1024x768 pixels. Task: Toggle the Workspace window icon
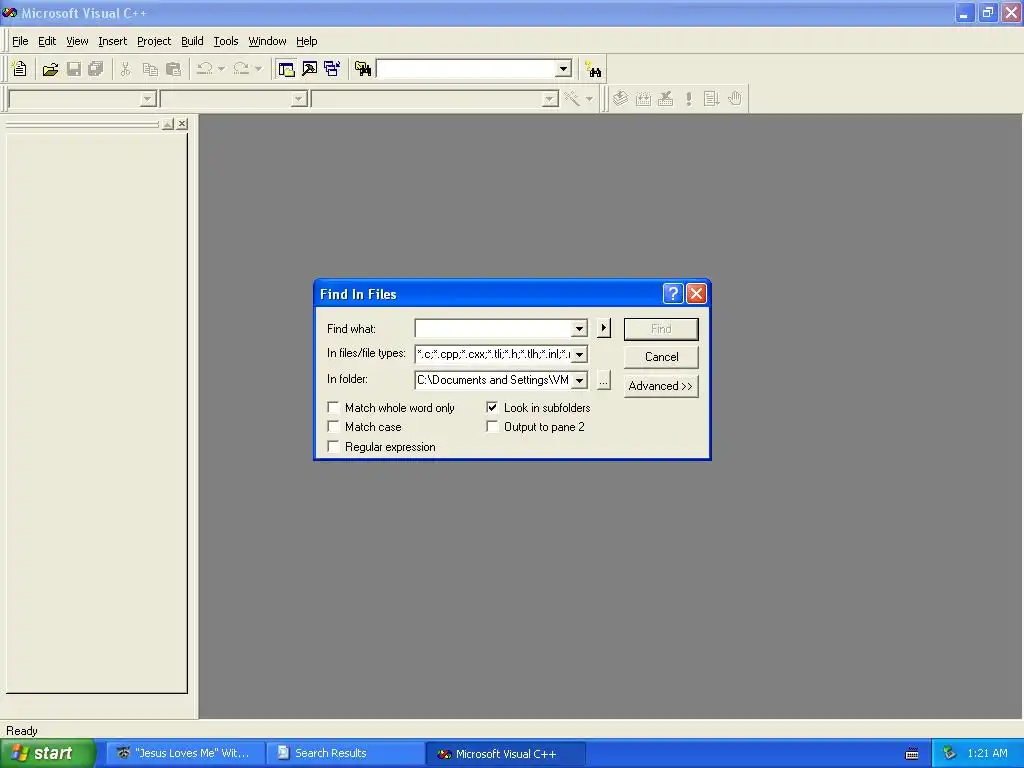coord(286,69)
